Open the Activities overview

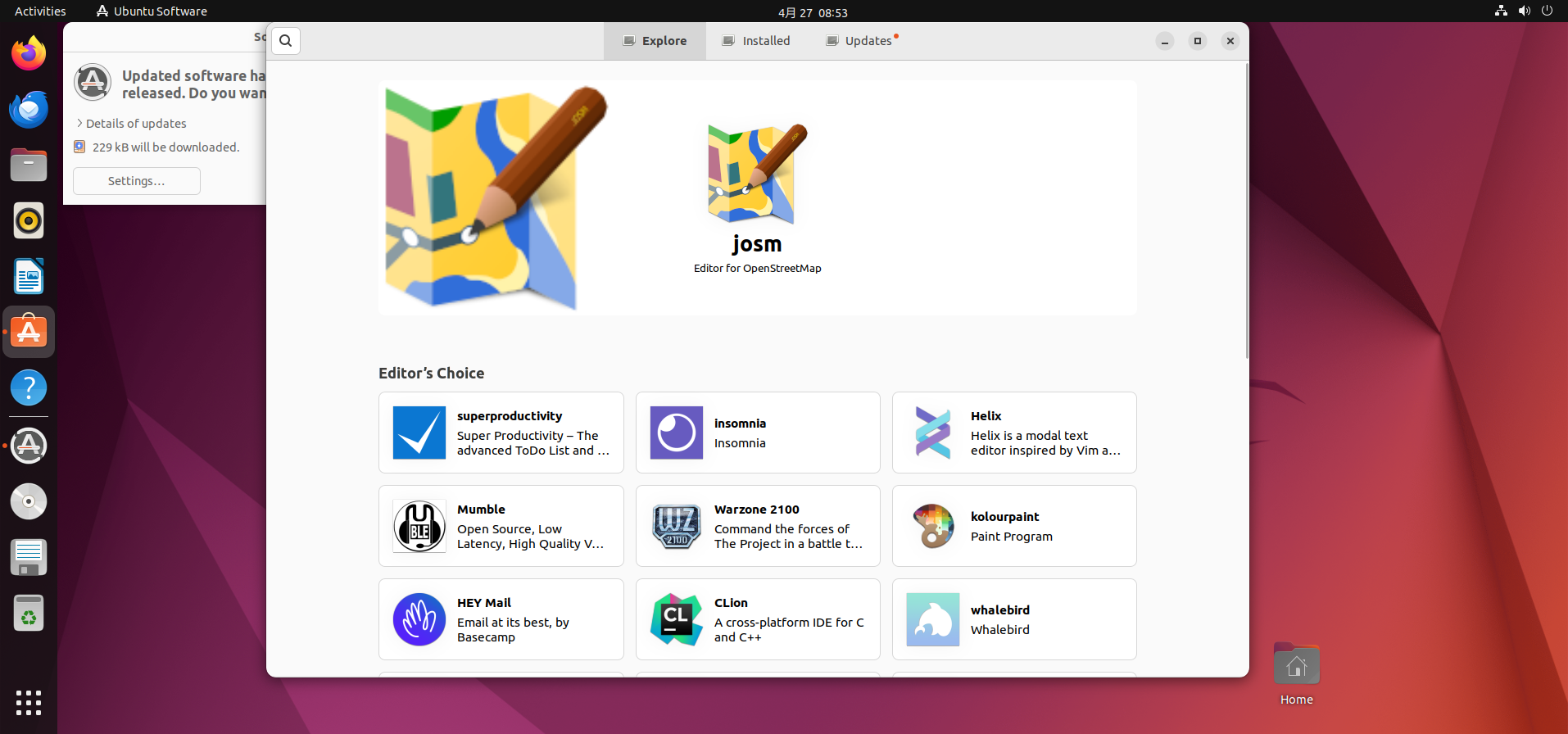point(40,11)
